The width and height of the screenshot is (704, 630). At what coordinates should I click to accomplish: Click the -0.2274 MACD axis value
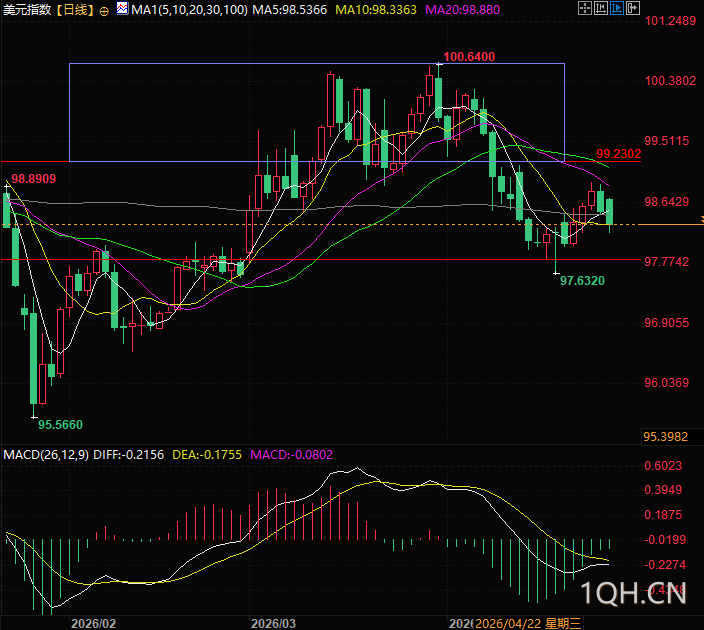[x=665, y=564]
